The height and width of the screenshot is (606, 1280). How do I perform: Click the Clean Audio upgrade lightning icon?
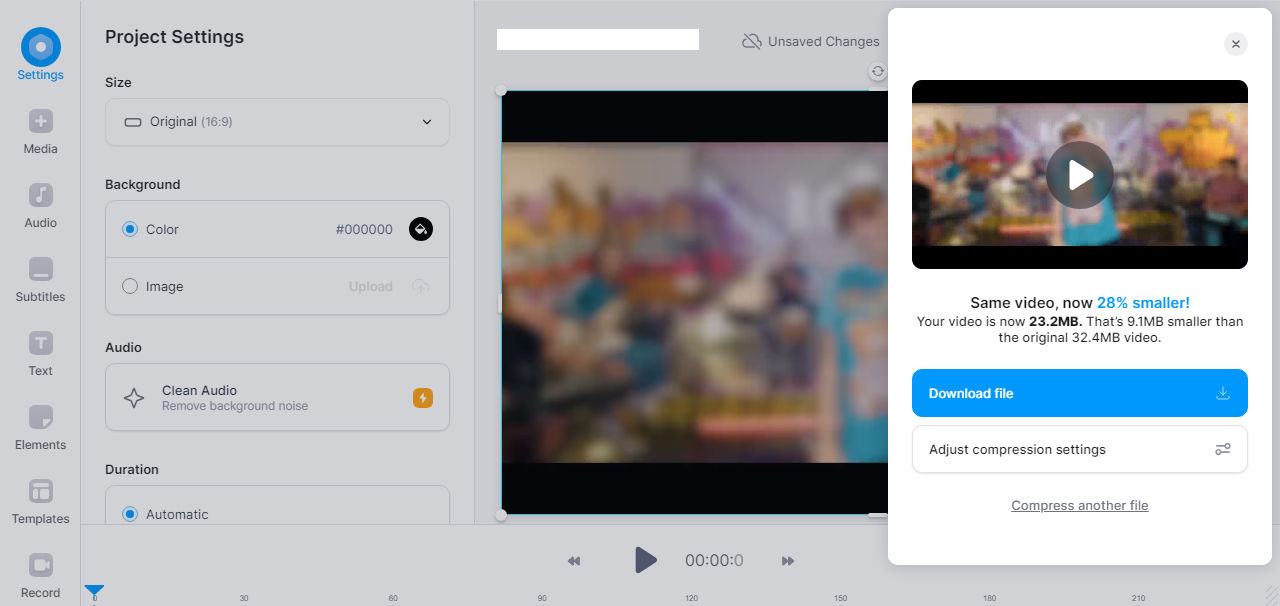(422, 397)
